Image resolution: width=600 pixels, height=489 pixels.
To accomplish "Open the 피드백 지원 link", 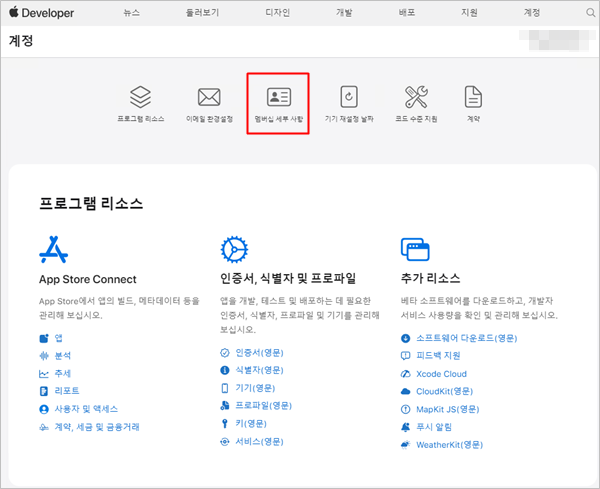I will [438, 356].
